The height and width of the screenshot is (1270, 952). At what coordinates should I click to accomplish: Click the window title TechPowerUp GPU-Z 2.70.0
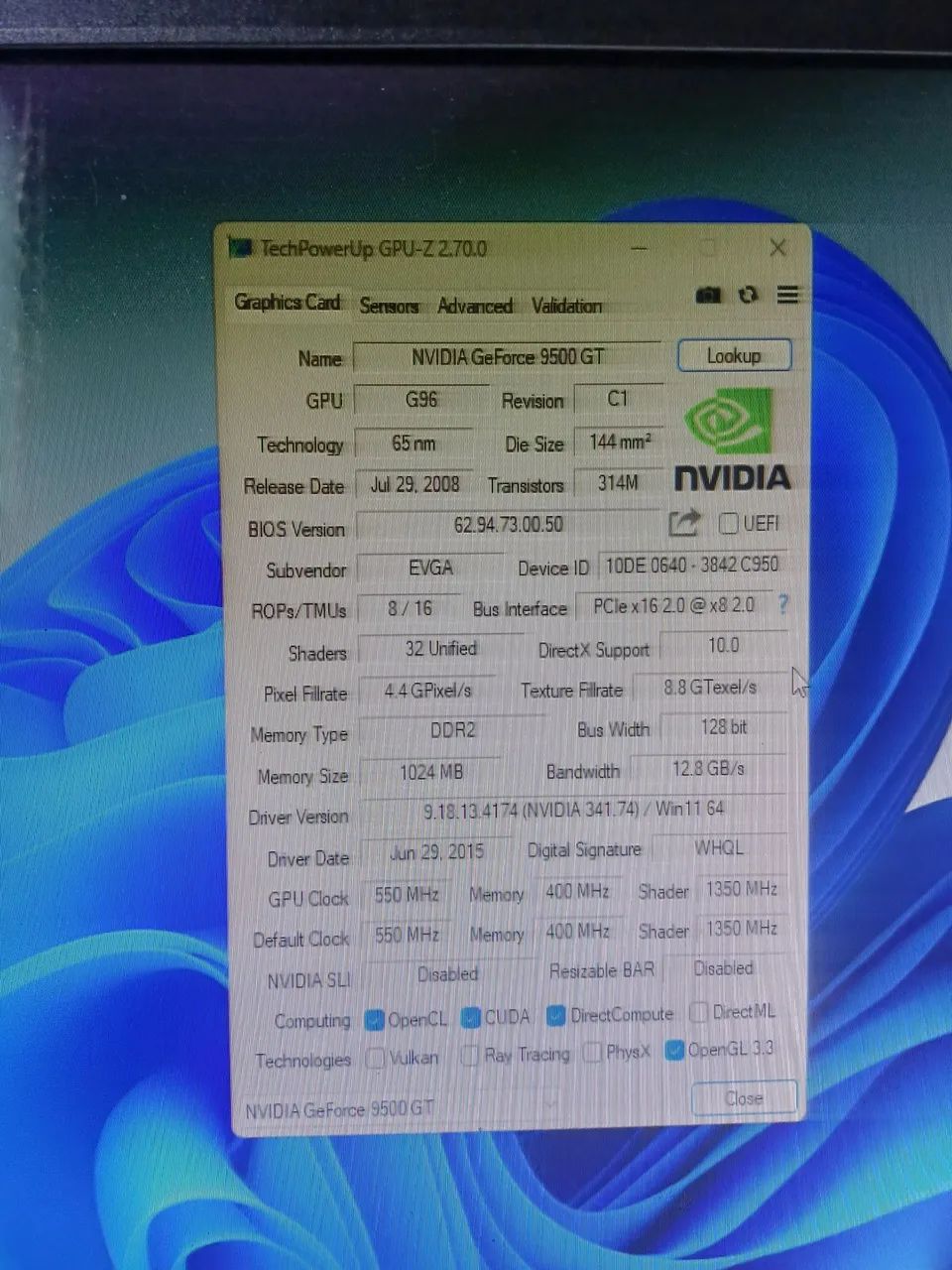pyautogui.click(x=374, y=248)
